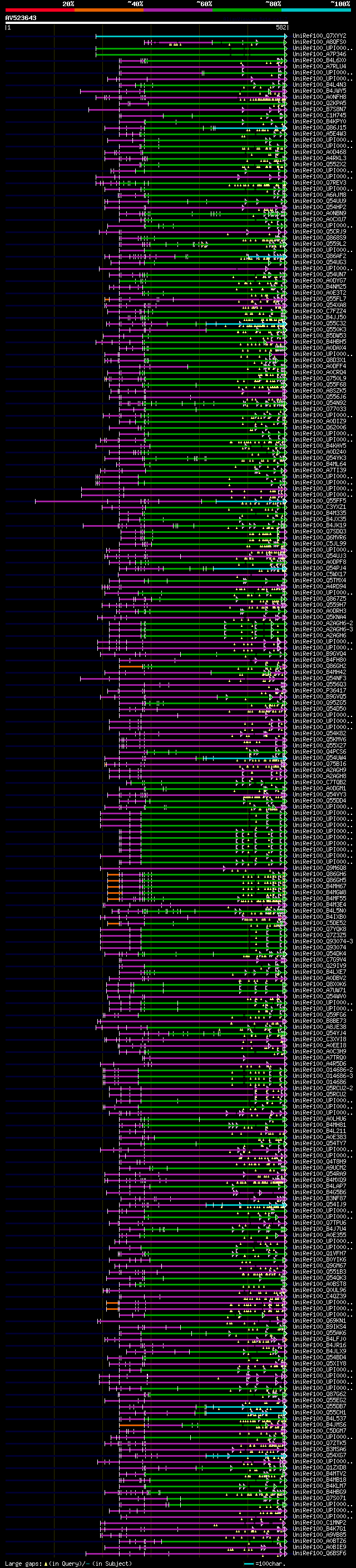Select hit label UniRef100_Q86J15

(319, 128)
